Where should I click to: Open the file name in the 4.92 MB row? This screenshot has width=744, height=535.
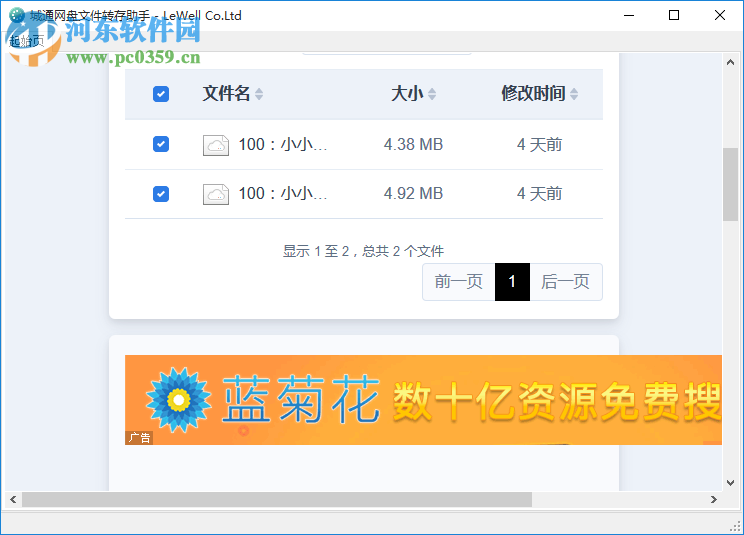point(283,194)
